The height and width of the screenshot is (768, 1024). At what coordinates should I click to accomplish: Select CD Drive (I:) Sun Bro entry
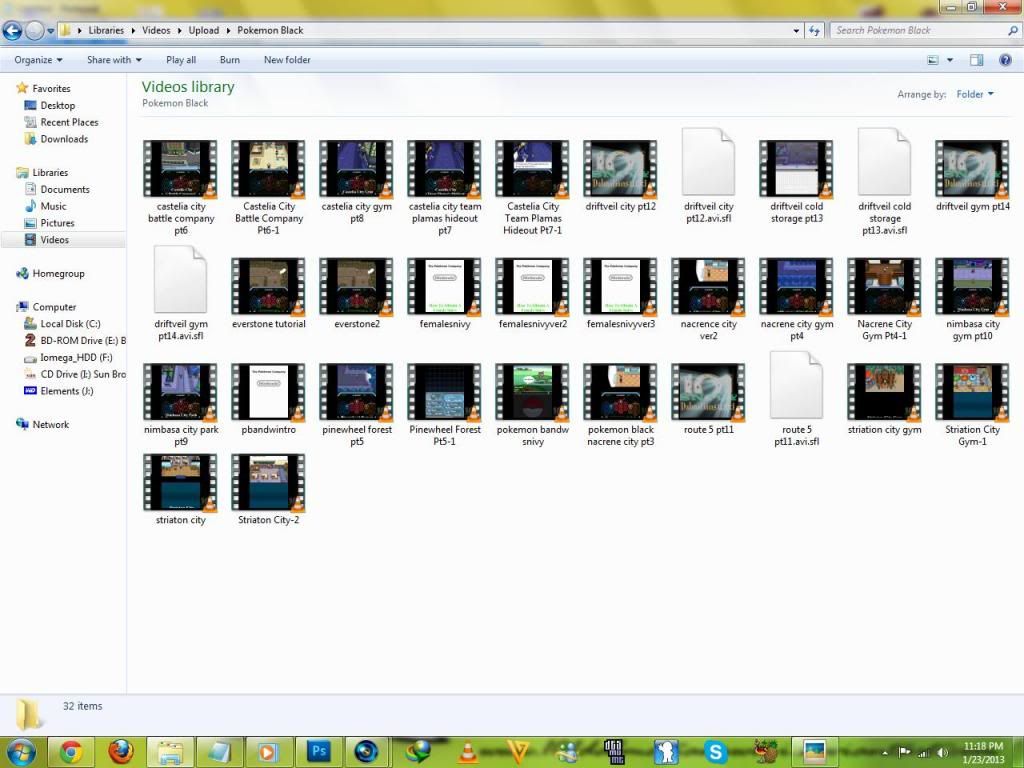[x=74, y=374]
